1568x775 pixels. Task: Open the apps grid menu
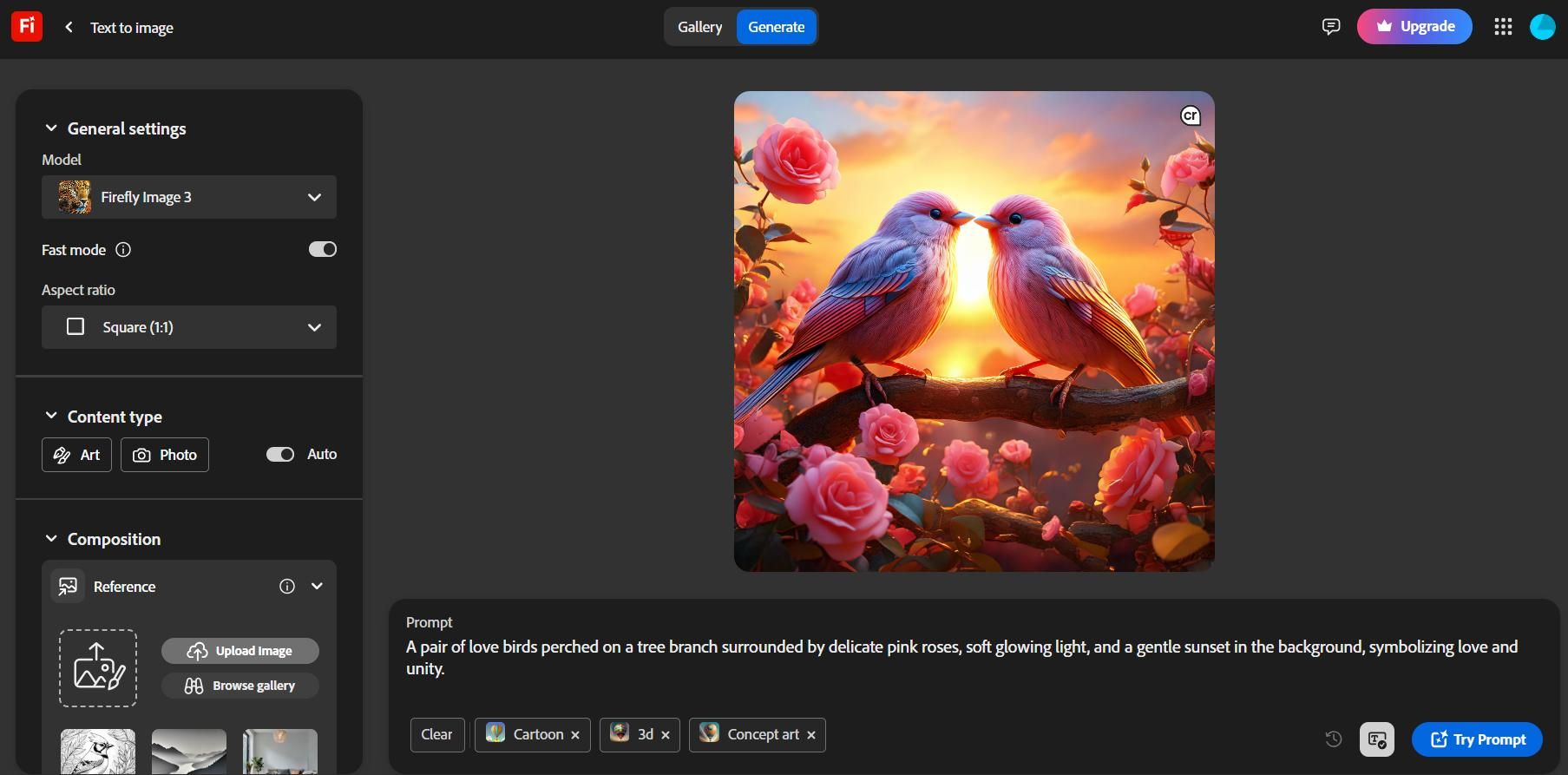1503,27
